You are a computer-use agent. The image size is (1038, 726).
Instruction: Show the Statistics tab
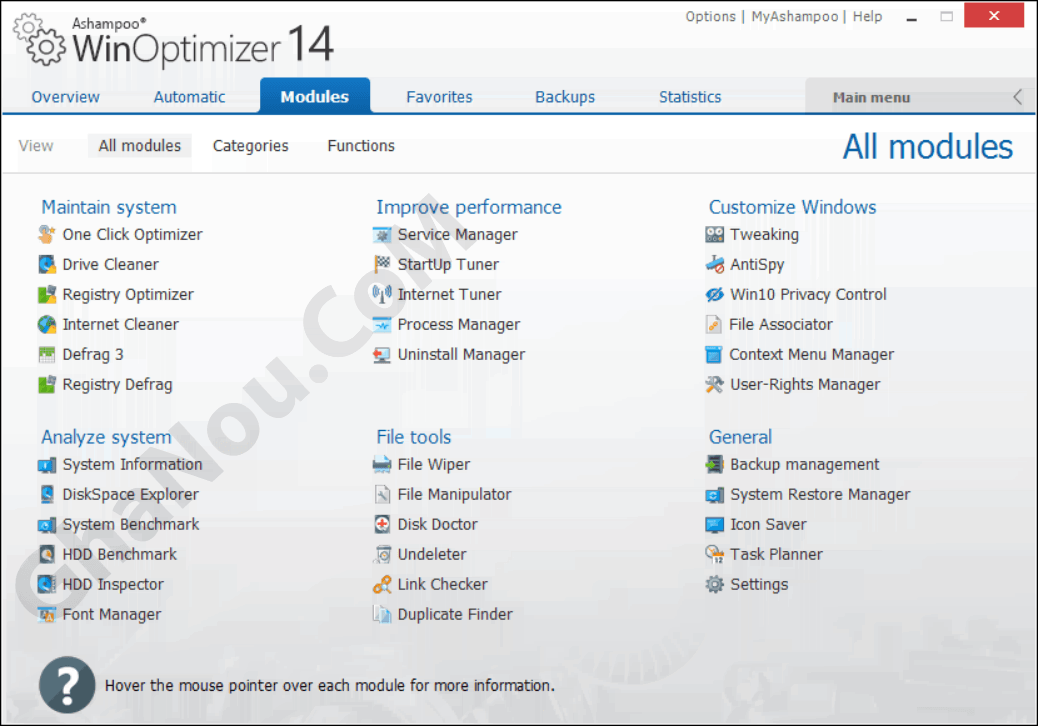690,97
